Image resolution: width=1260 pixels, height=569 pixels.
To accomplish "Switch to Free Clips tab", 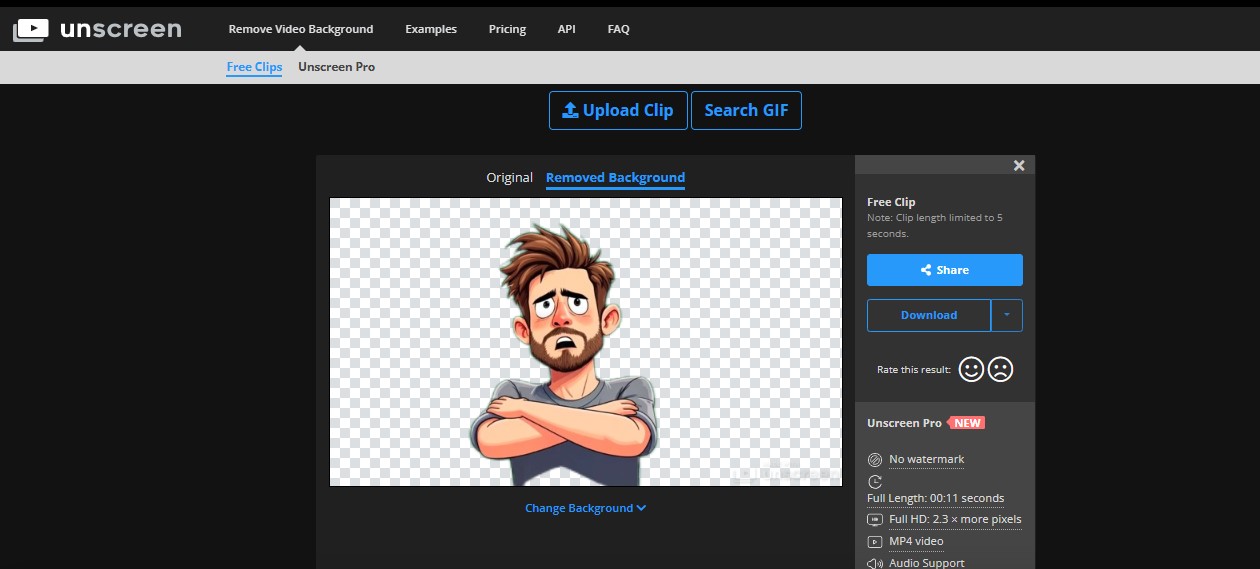I will (254, 67).
